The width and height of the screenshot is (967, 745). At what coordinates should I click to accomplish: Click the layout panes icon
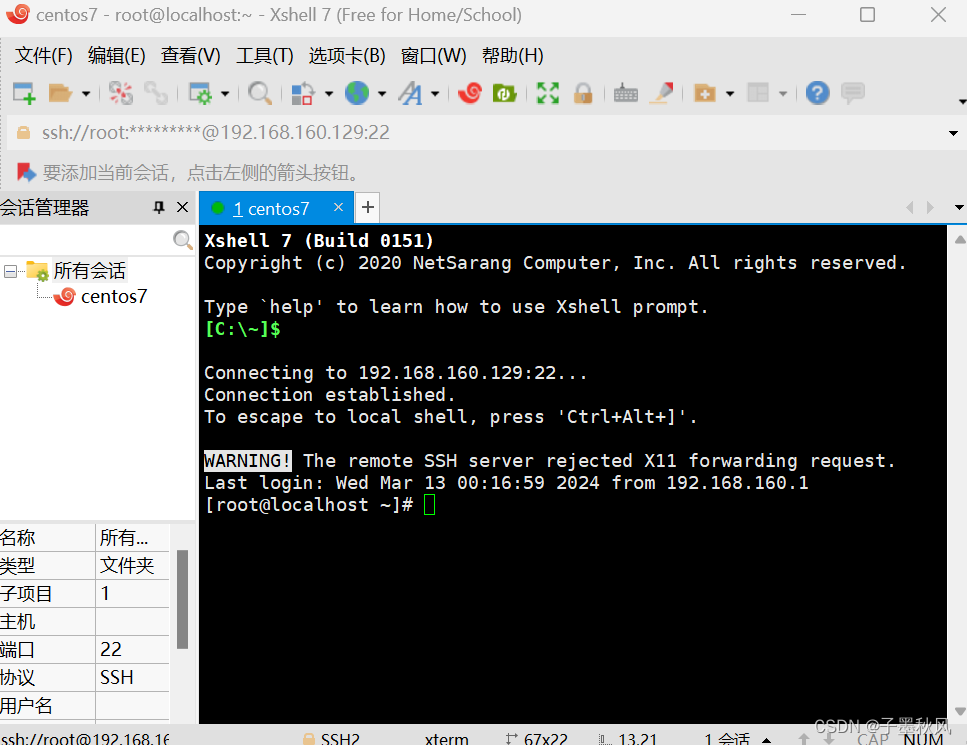click(x=758, y=94)
